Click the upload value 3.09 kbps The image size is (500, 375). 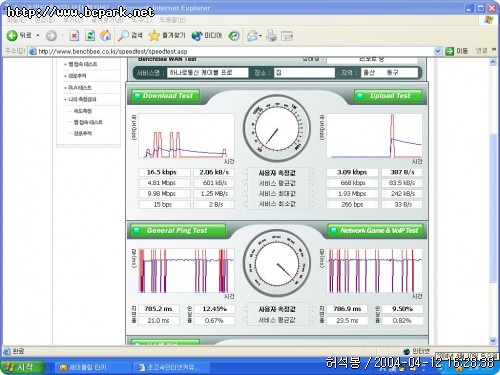(x=352, y=172)
